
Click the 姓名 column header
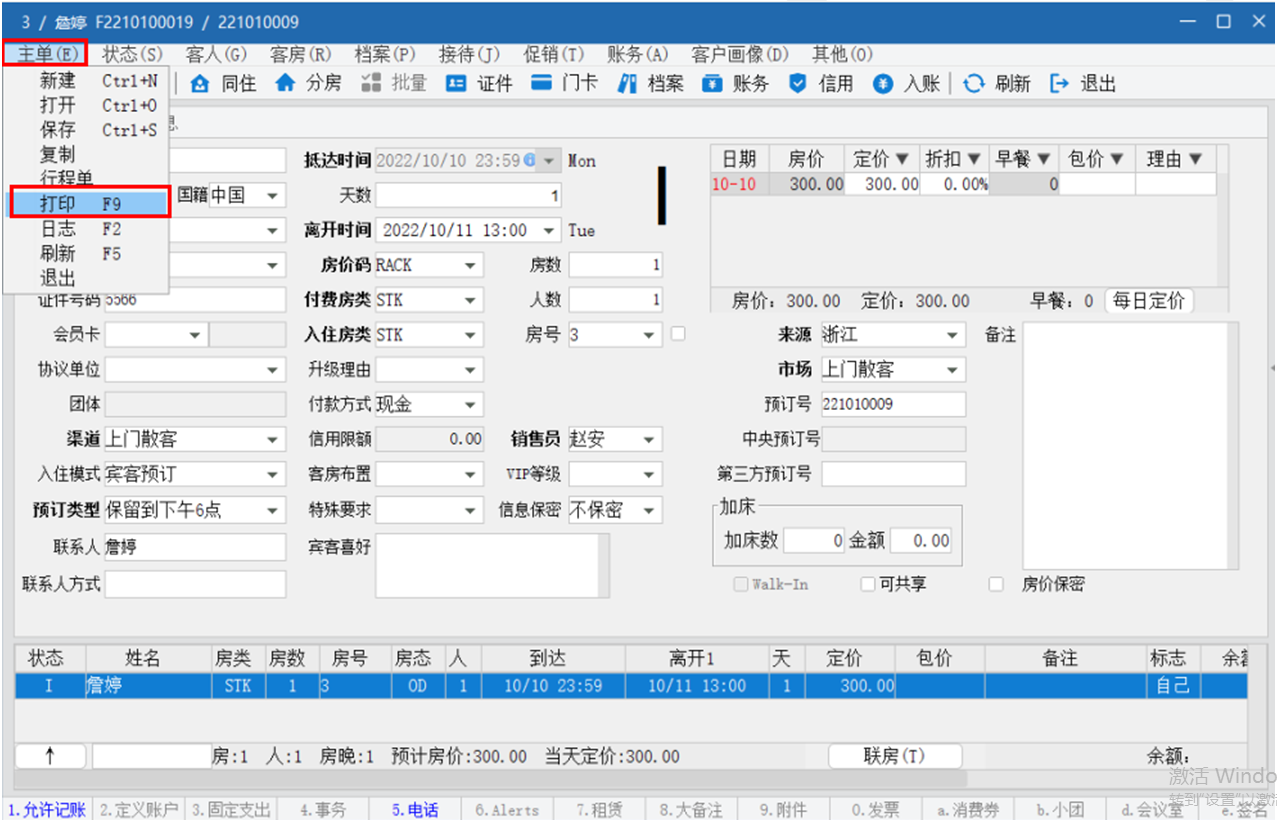[148, 658]
